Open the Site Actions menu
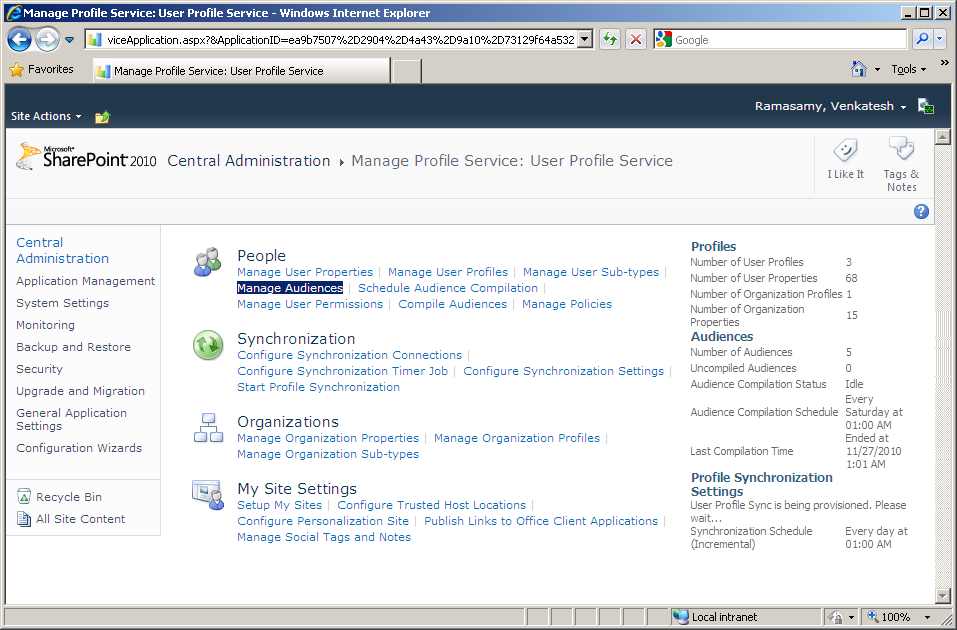Image resolution: width=957 pixels, height=630 pixels. tap(46, 116)
